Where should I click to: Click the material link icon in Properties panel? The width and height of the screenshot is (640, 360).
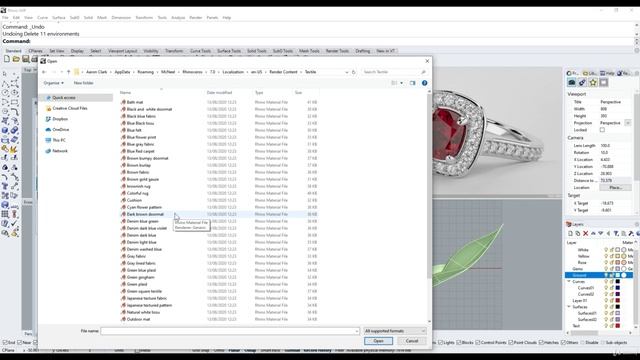582,82
